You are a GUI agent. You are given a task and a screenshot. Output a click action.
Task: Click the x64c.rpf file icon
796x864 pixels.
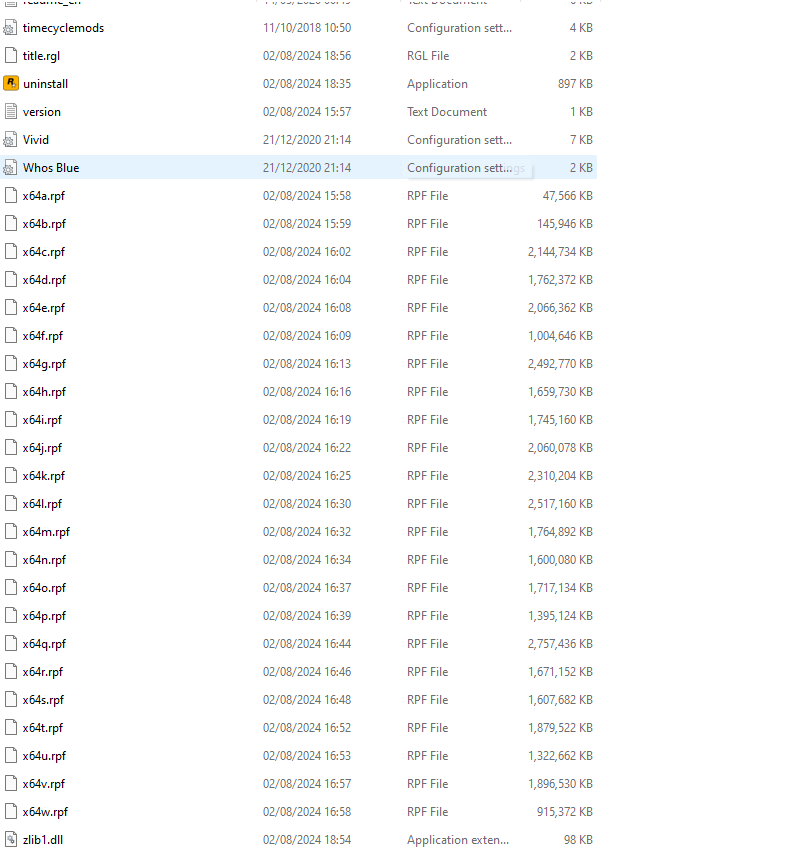pos(10,252)
